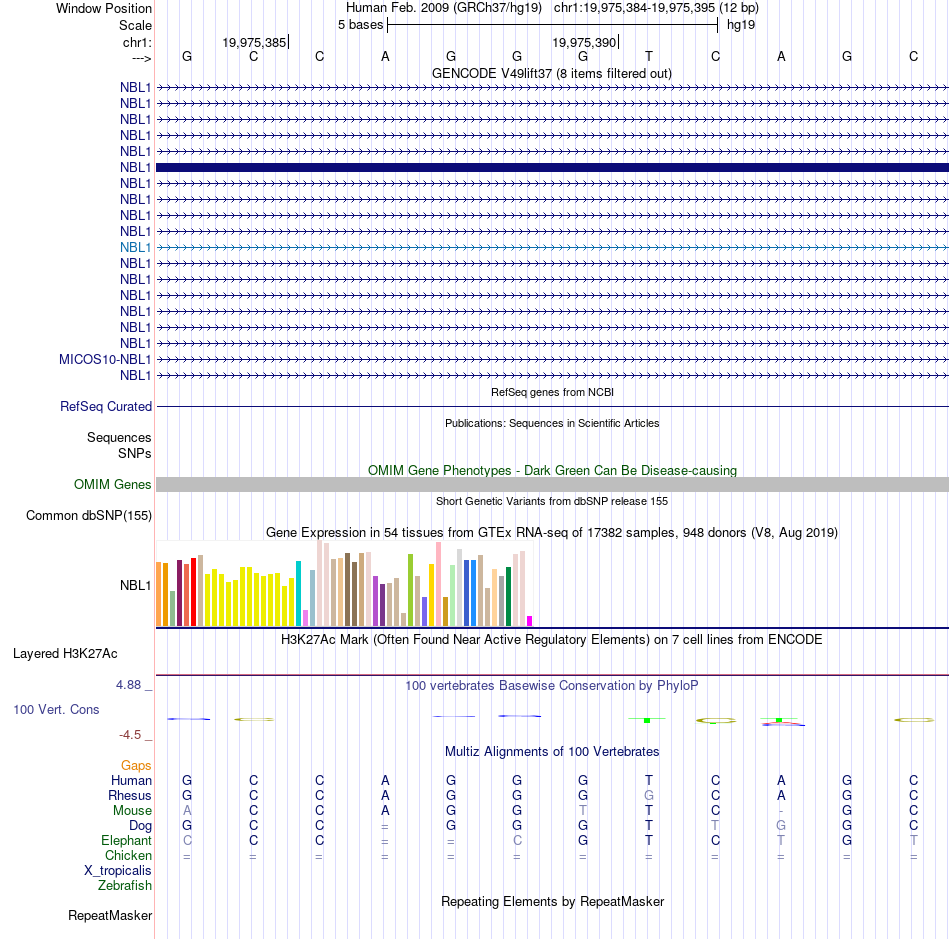950x939 pixels.
Task: Click the 'RefSeq Curated' track label
Action: point(105,406)
